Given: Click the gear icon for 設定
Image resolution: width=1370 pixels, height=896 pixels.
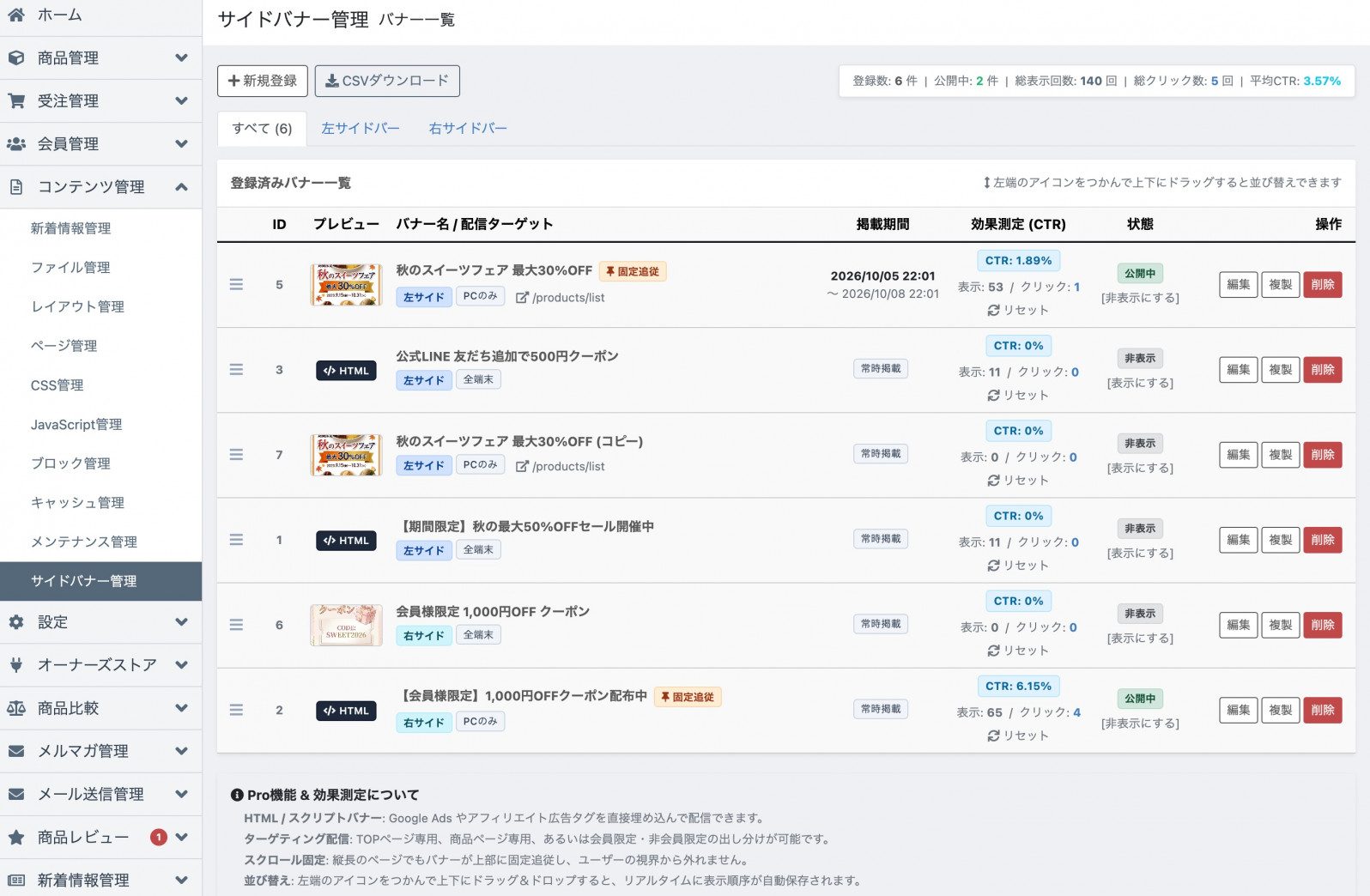Looking at the screenshot, I should tap(16, 622).
